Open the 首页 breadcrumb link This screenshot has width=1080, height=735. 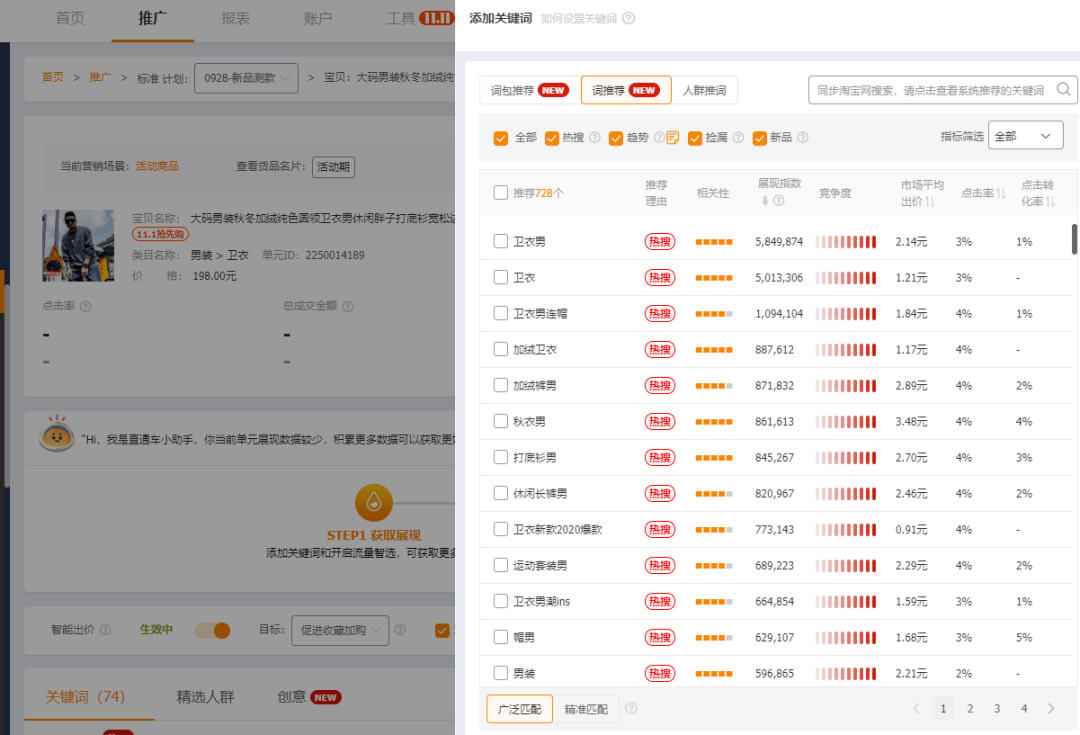(53, 78)
